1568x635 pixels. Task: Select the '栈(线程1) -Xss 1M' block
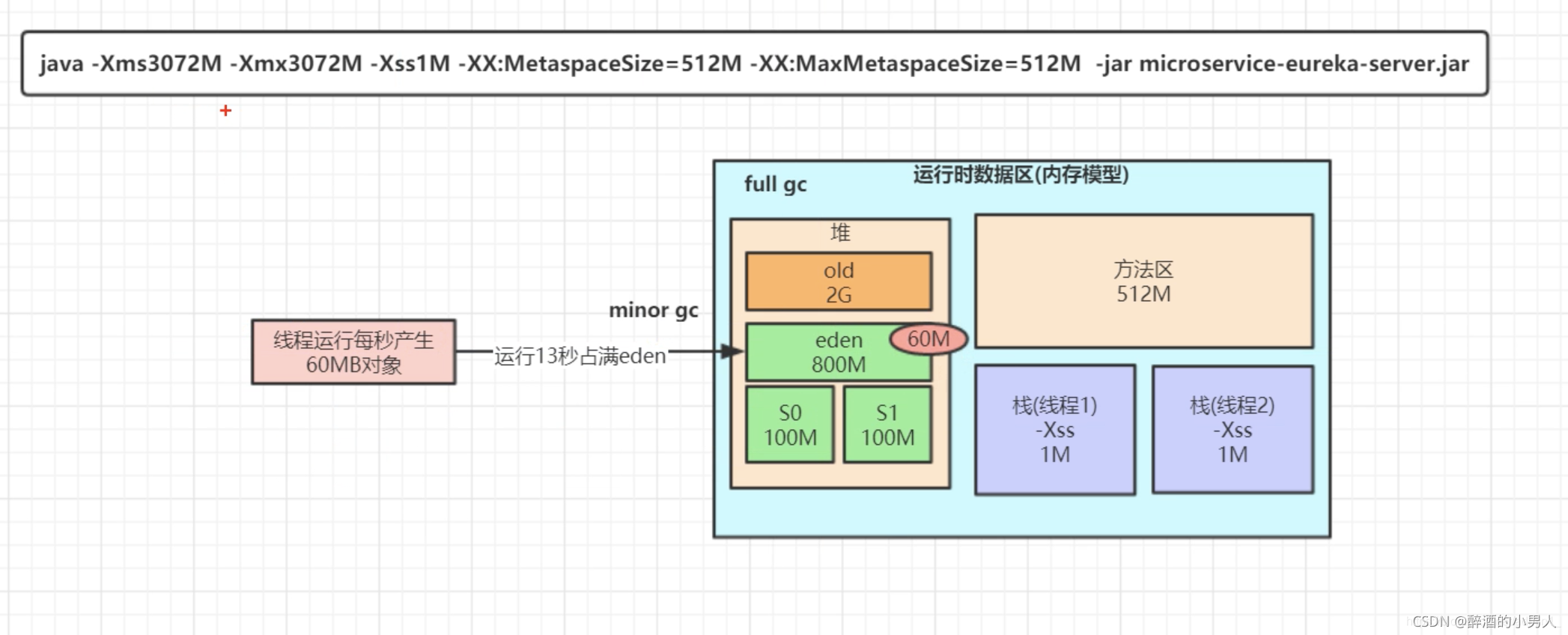1054,430
